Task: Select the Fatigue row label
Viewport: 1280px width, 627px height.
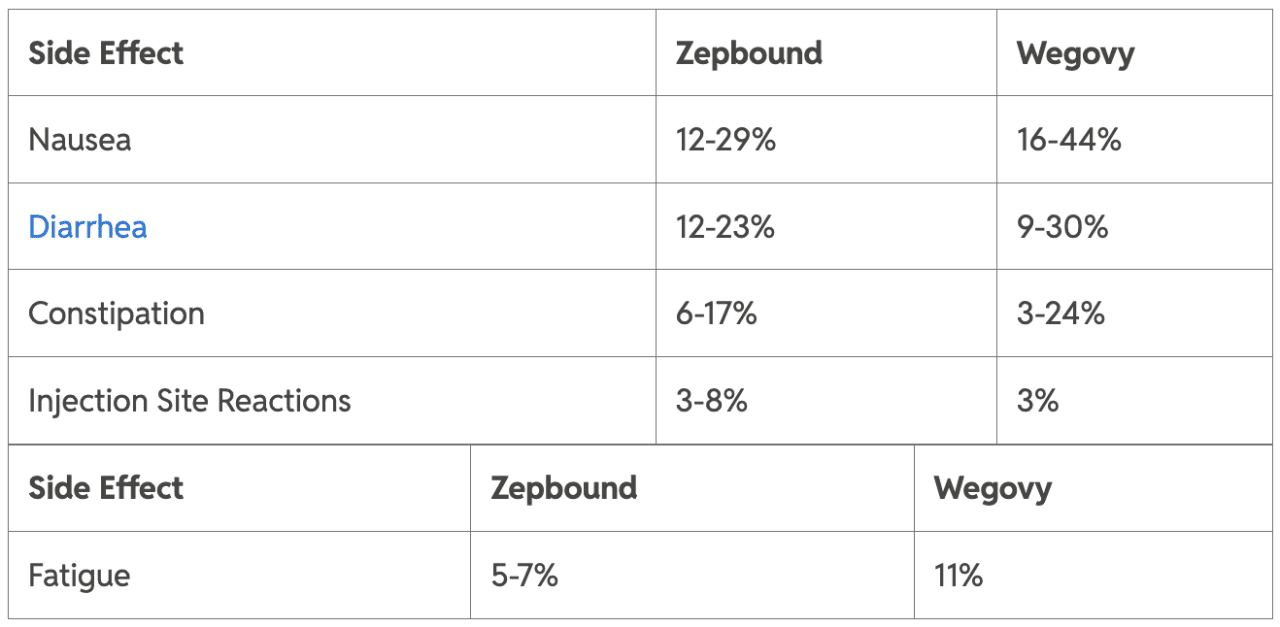Action: (79, 576)
